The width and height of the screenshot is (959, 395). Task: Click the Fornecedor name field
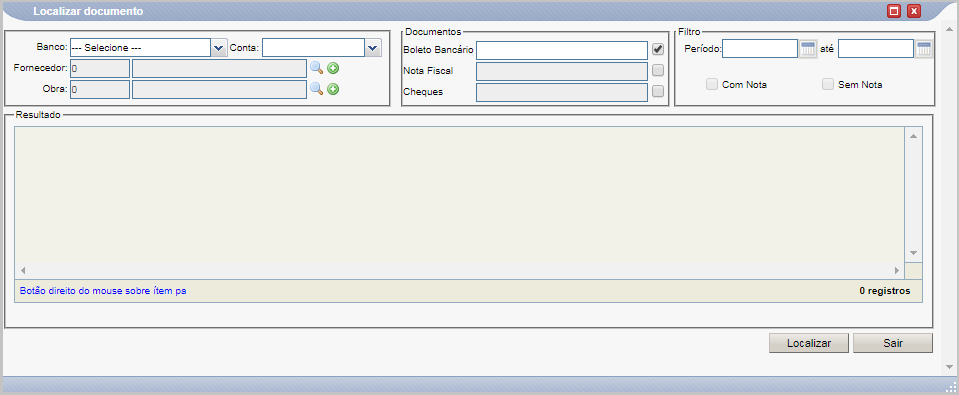[219, 68]
